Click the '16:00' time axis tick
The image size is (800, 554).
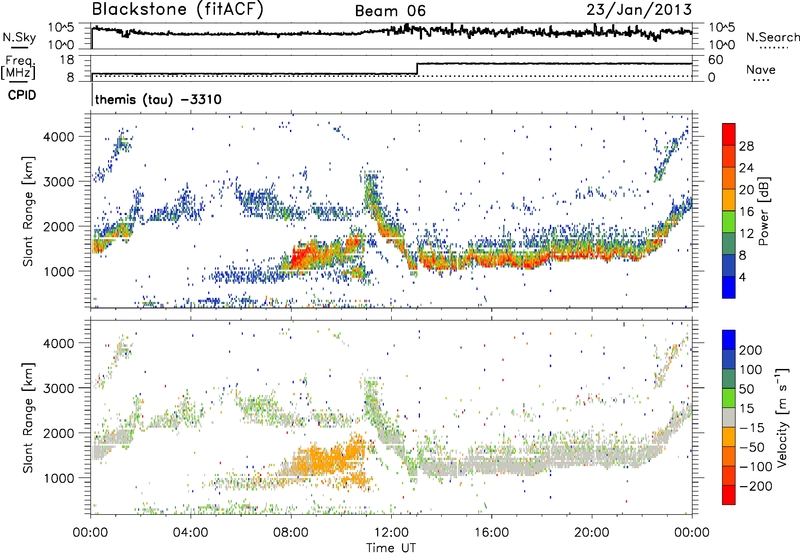coord(491,533)
